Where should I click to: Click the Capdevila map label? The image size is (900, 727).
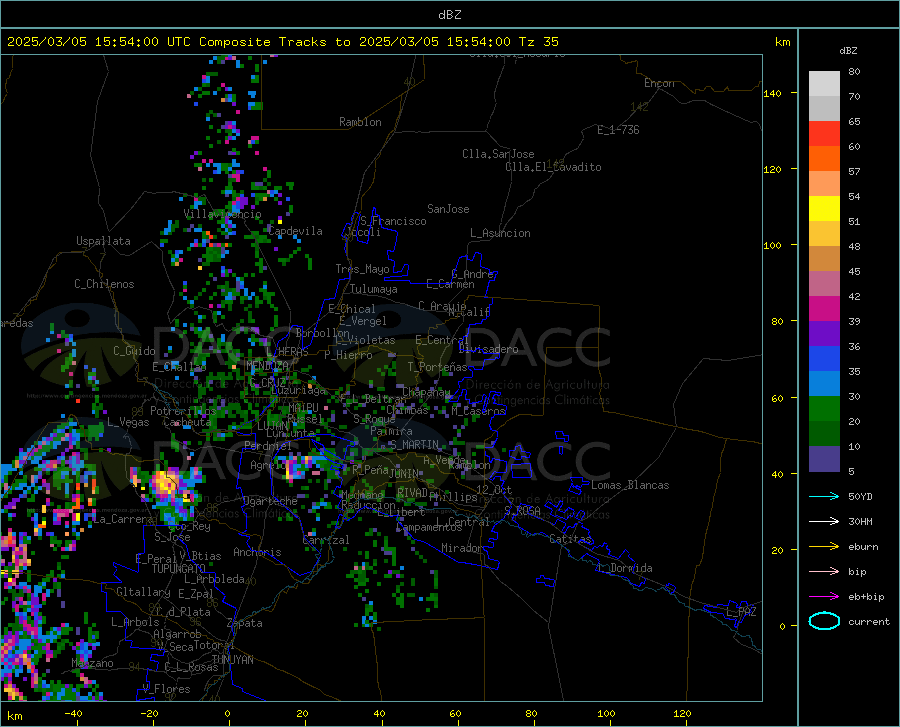295,231
